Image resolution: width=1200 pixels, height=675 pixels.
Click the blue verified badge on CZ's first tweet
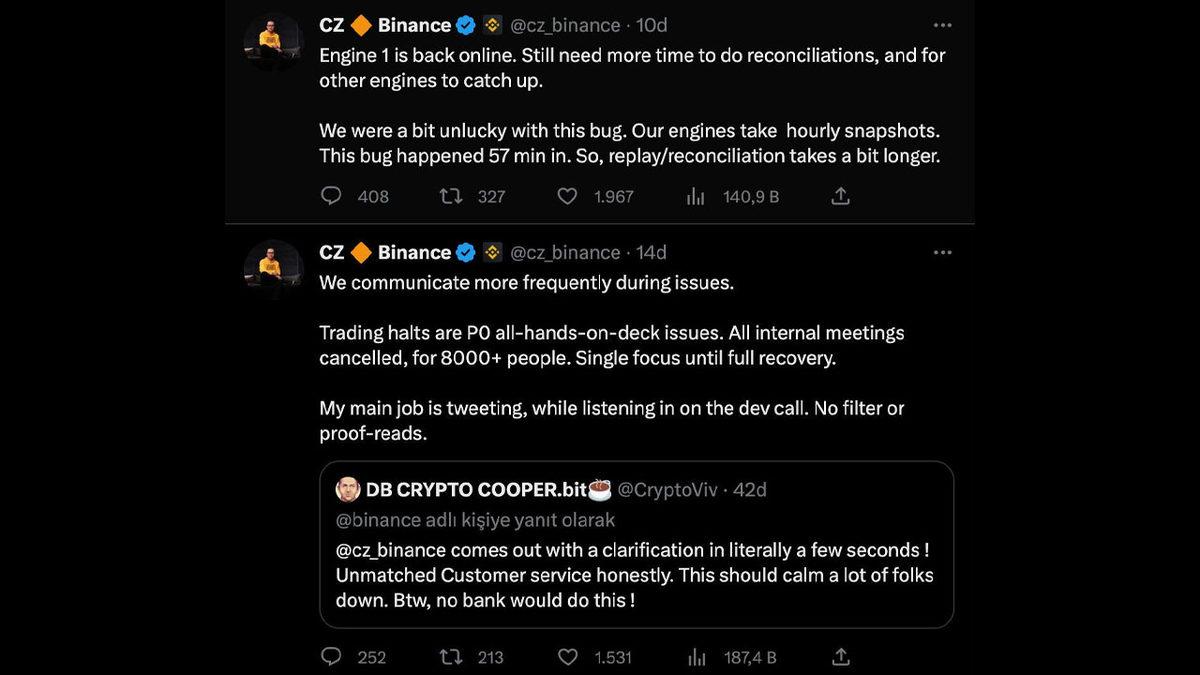[x=464, y=25]
